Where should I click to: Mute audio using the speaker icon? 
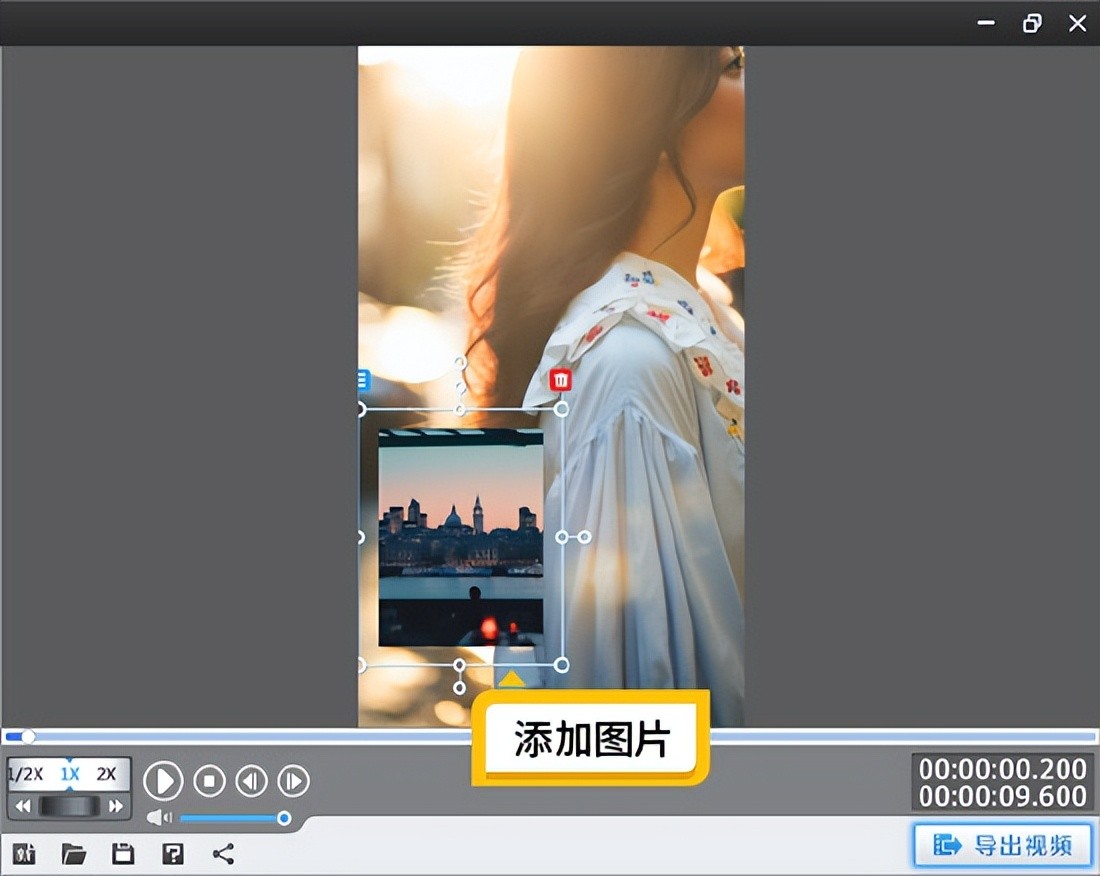click(x=159, y=818)
